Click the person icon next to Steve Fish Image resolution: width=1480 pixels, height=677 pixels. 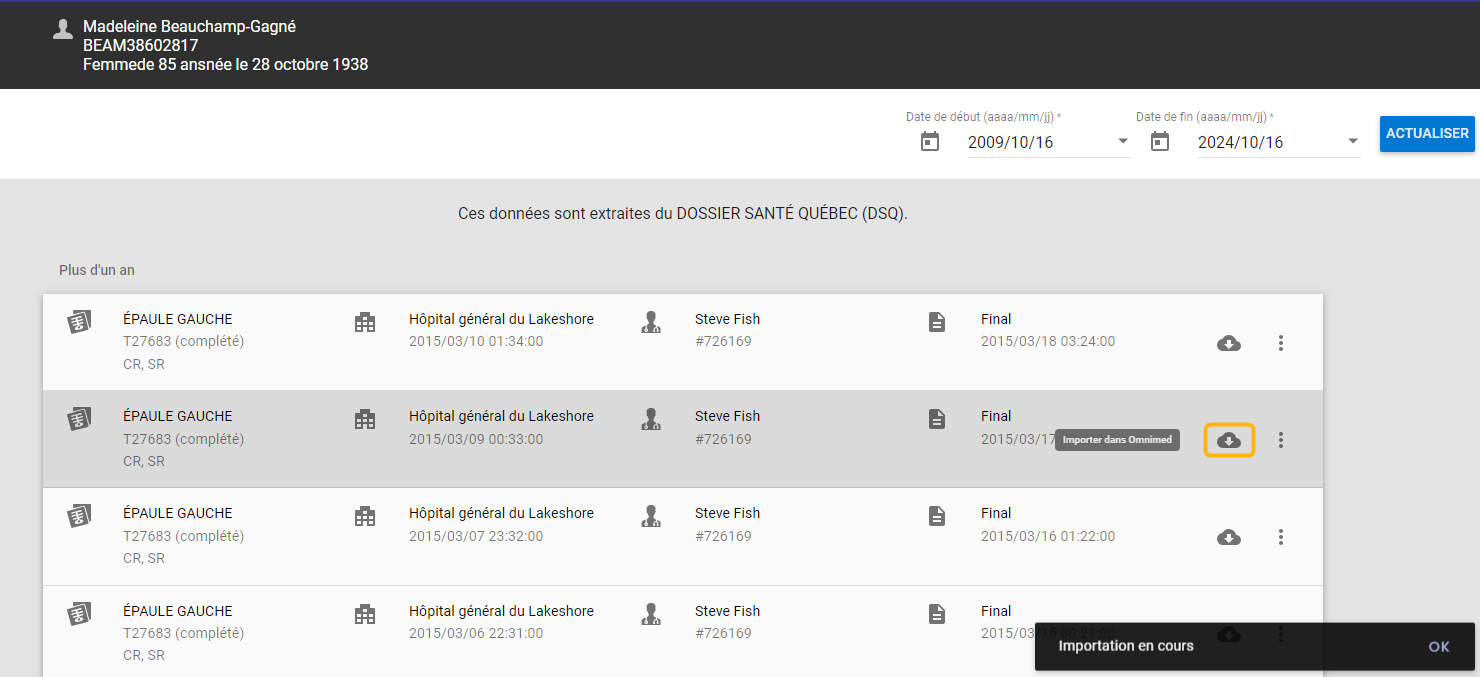tap(651, 322)
